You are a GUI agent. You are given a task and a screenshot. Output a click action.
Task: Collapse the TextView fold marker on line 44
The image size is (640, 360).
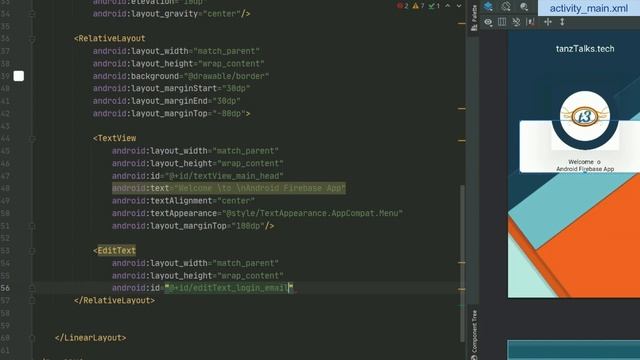pyautogui.click(x=32, y=138)
